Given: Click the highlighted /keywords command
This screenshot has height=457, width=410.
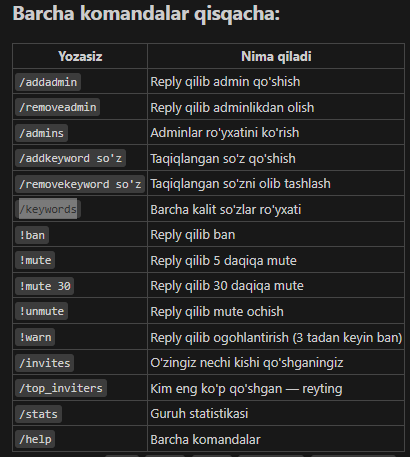Looking at the screenshot, I should [x=48, y=209].
